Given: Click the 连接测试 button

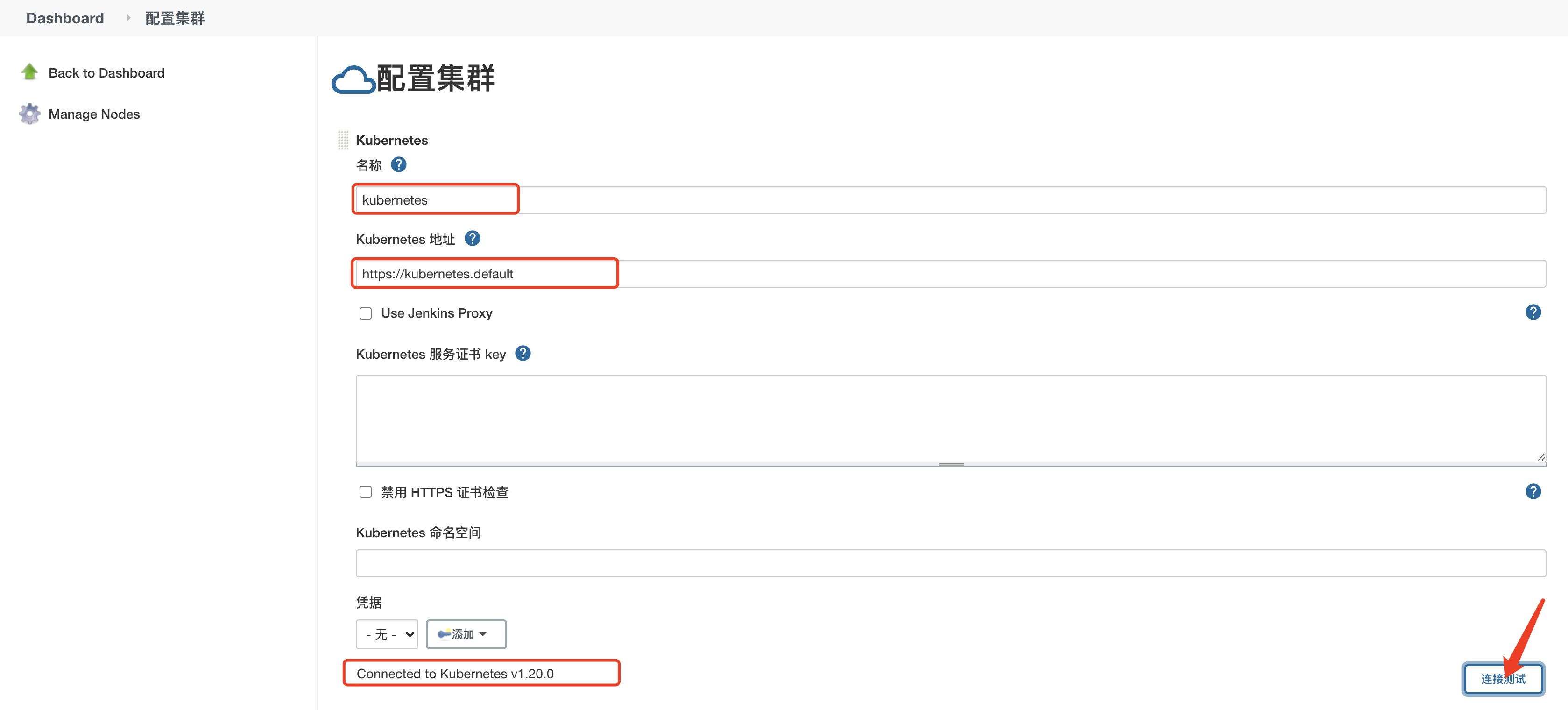Looking at the screenshot, I should click(x=1503, y=678).
